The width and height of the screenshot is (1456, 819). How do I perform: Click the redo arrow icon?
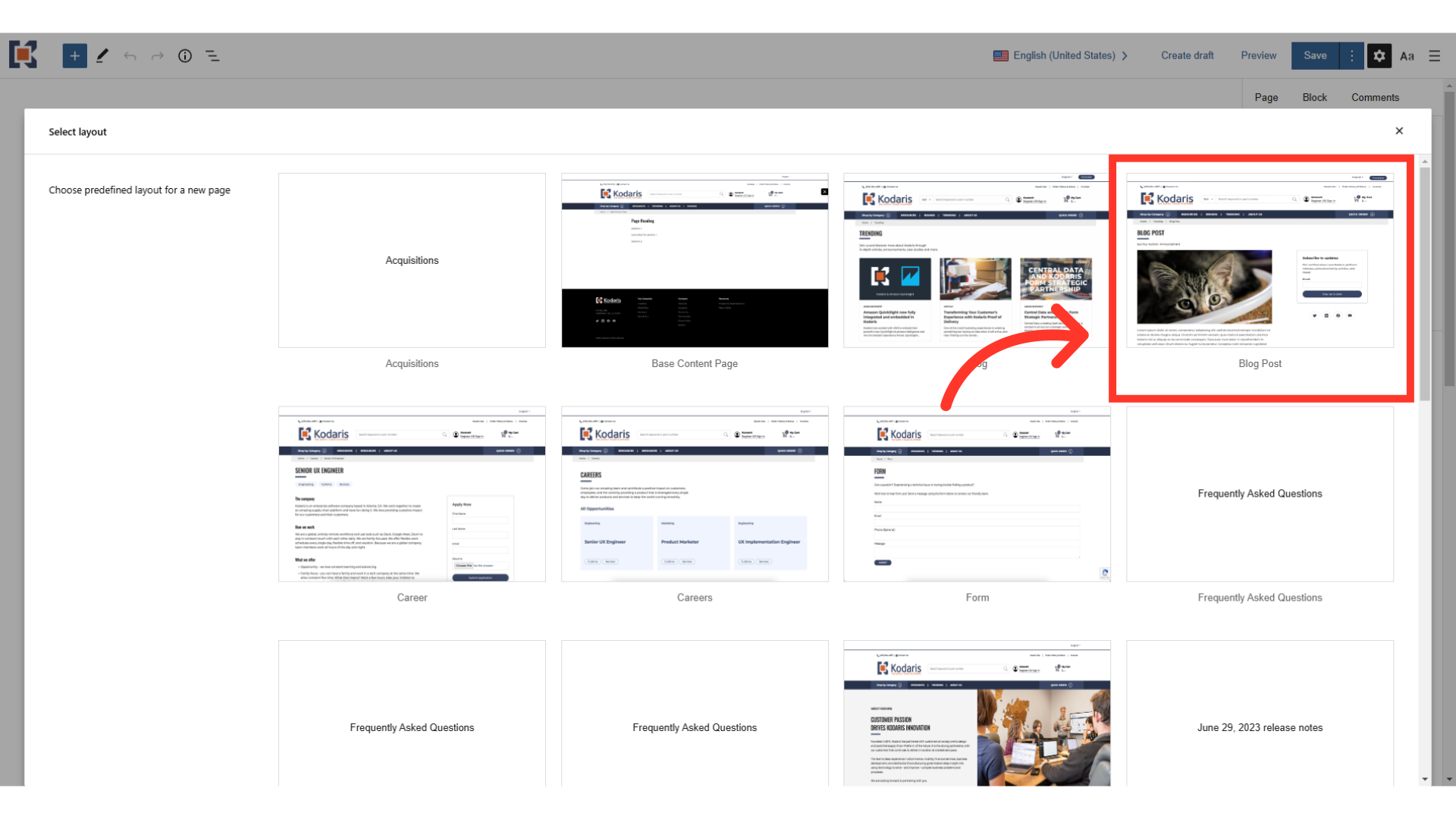[x=158, y=55]
